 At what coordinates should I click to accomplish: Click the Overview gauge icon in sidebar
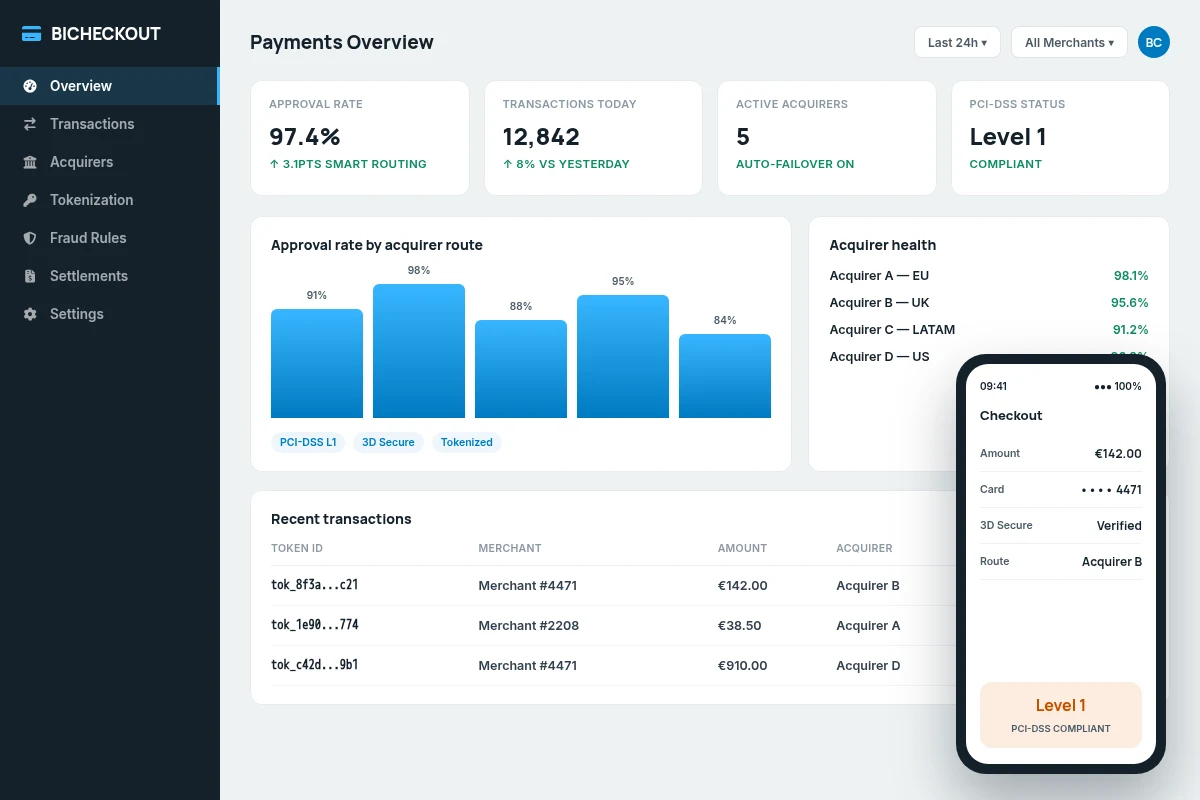point(30,86)
